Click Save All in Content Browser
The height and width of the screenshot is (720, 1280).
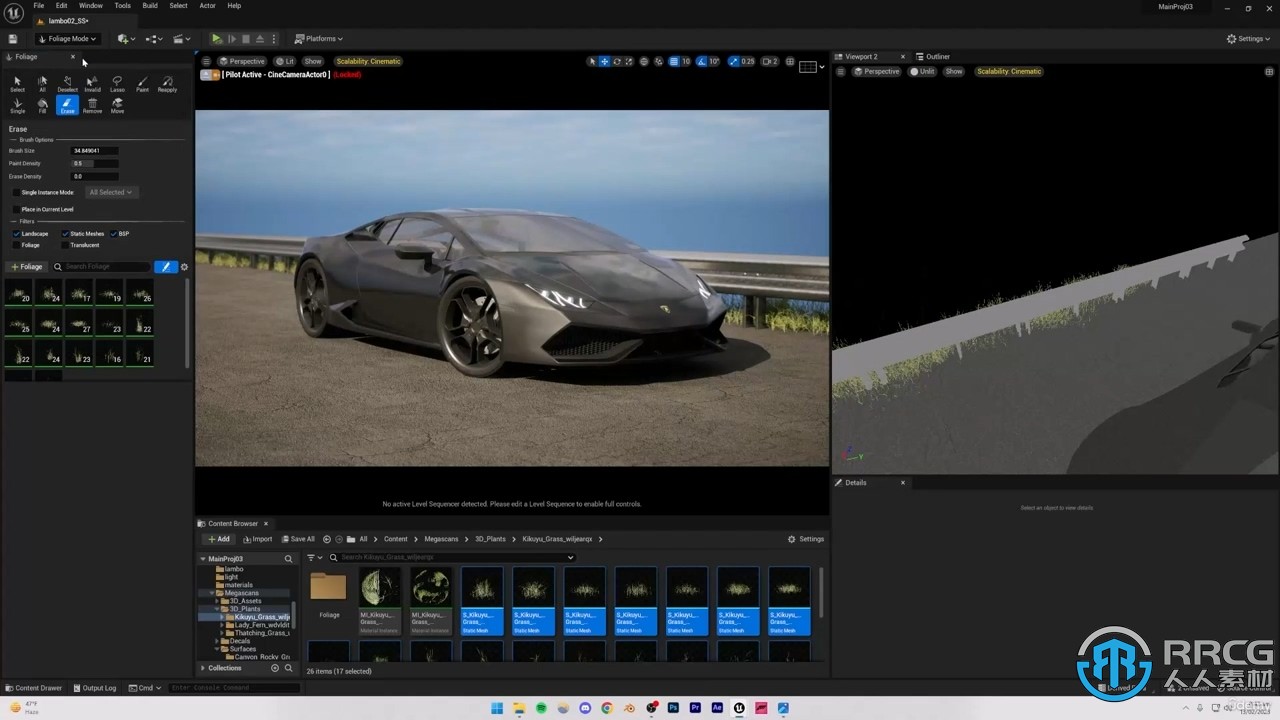tap(297, 539)
